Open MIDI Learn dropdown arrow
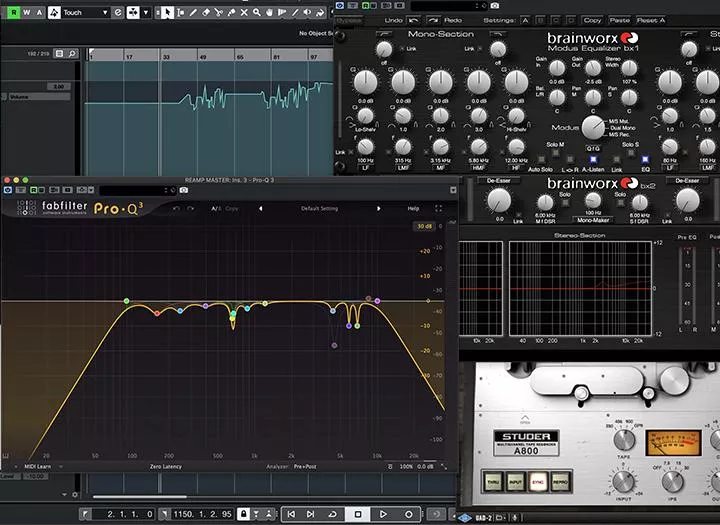The image size is (720, 525). click(61, 467)
